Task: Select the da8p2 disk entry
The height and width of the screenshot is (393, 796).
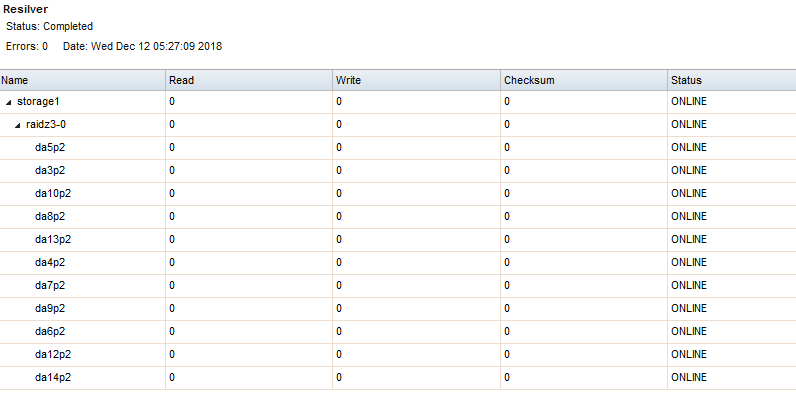Action: click(x=398, y=216)
